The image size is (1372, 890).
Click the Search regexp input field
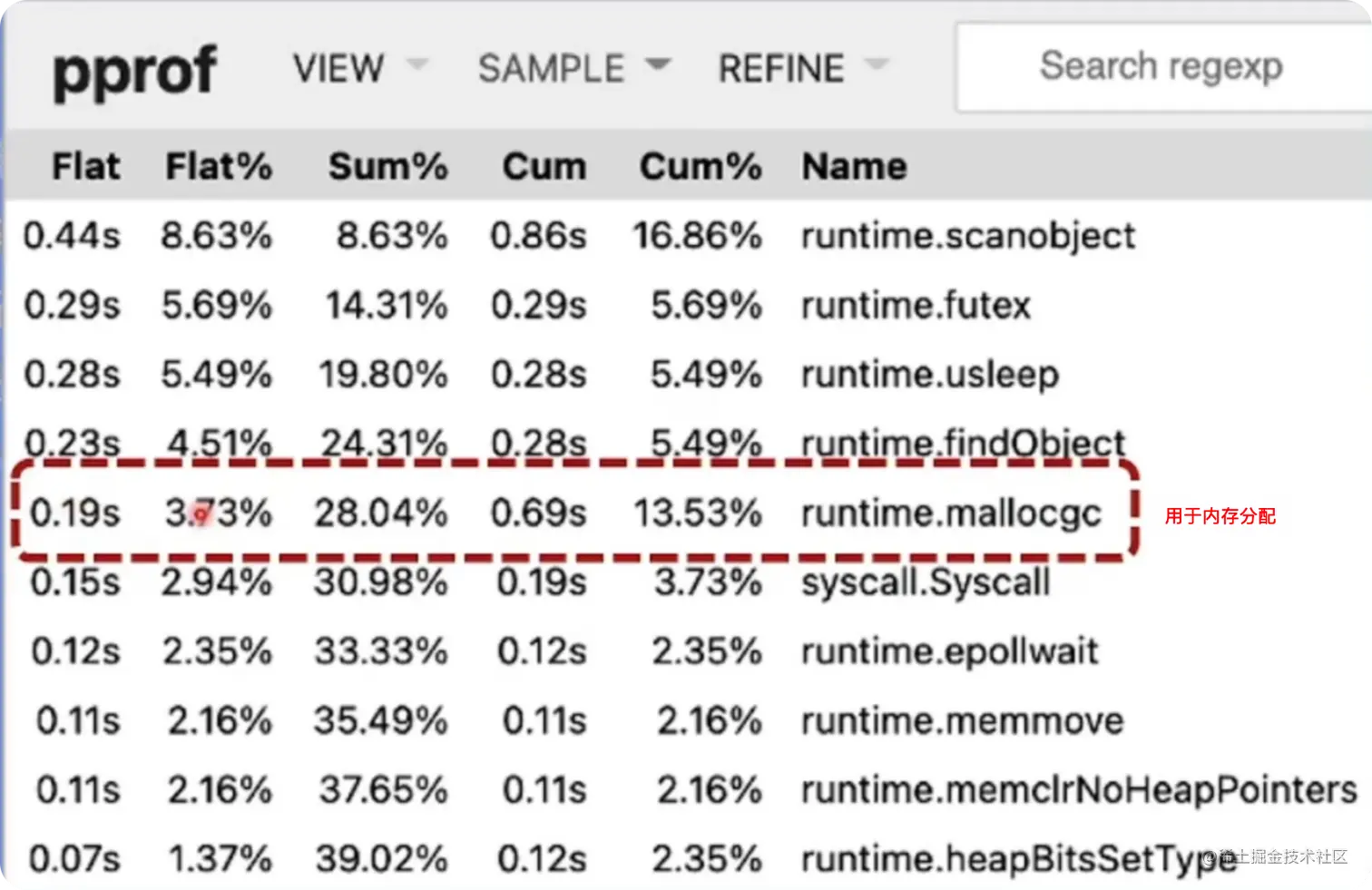point(1161,67)
